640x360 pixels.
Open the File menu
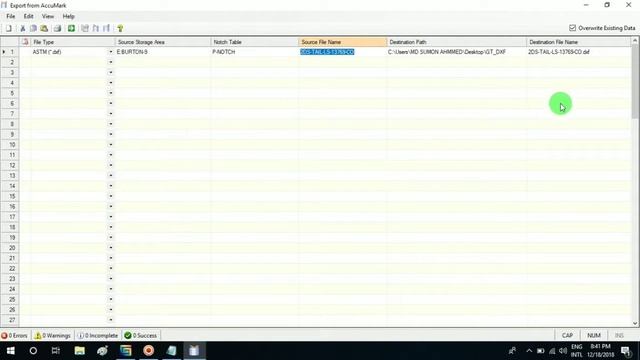tap(11, 16)
